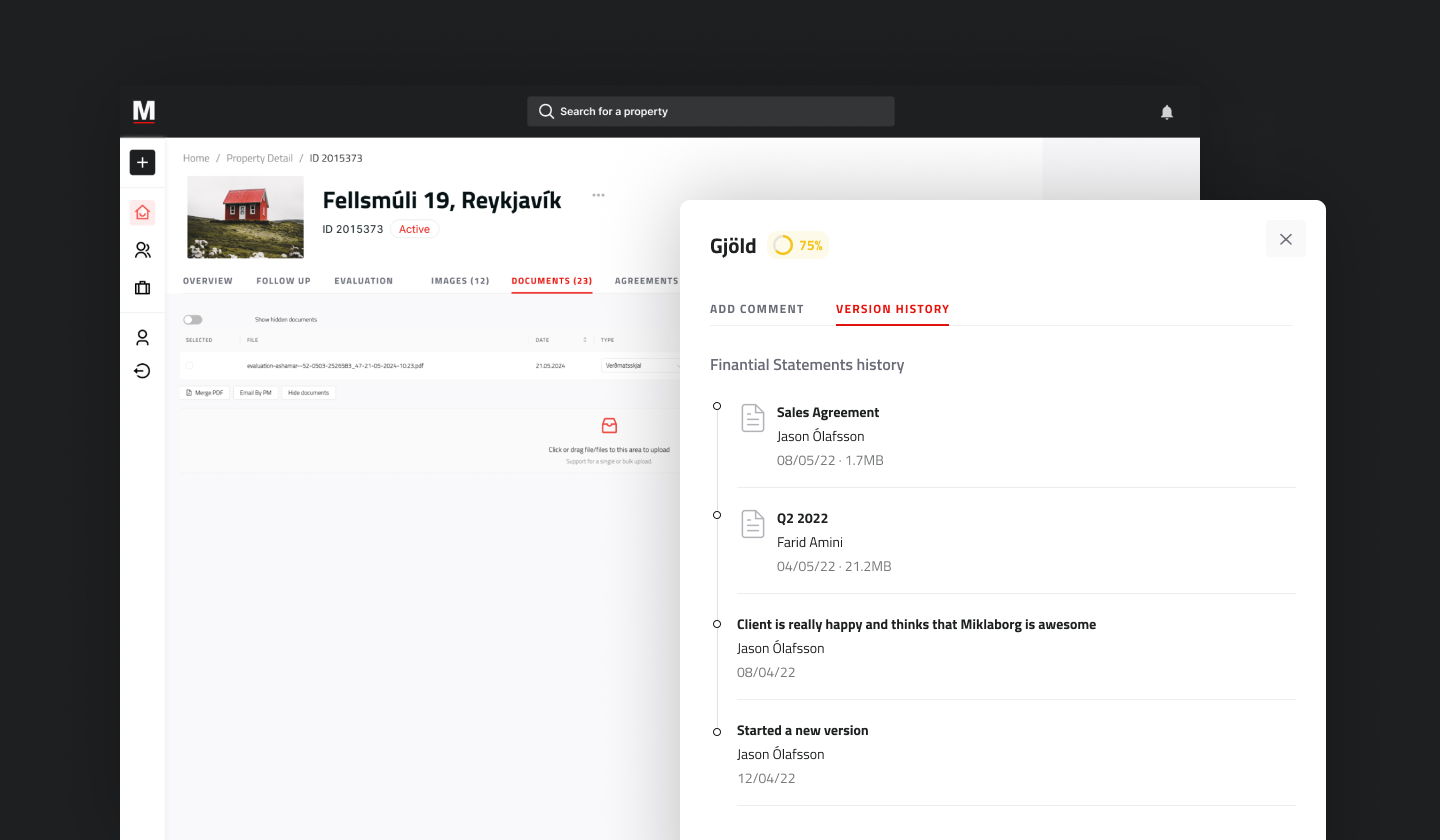1440x840 pixels.
Task: Open the ellipsis menu beside Fellsmúli 19
Action: click(x=598, y=196)
